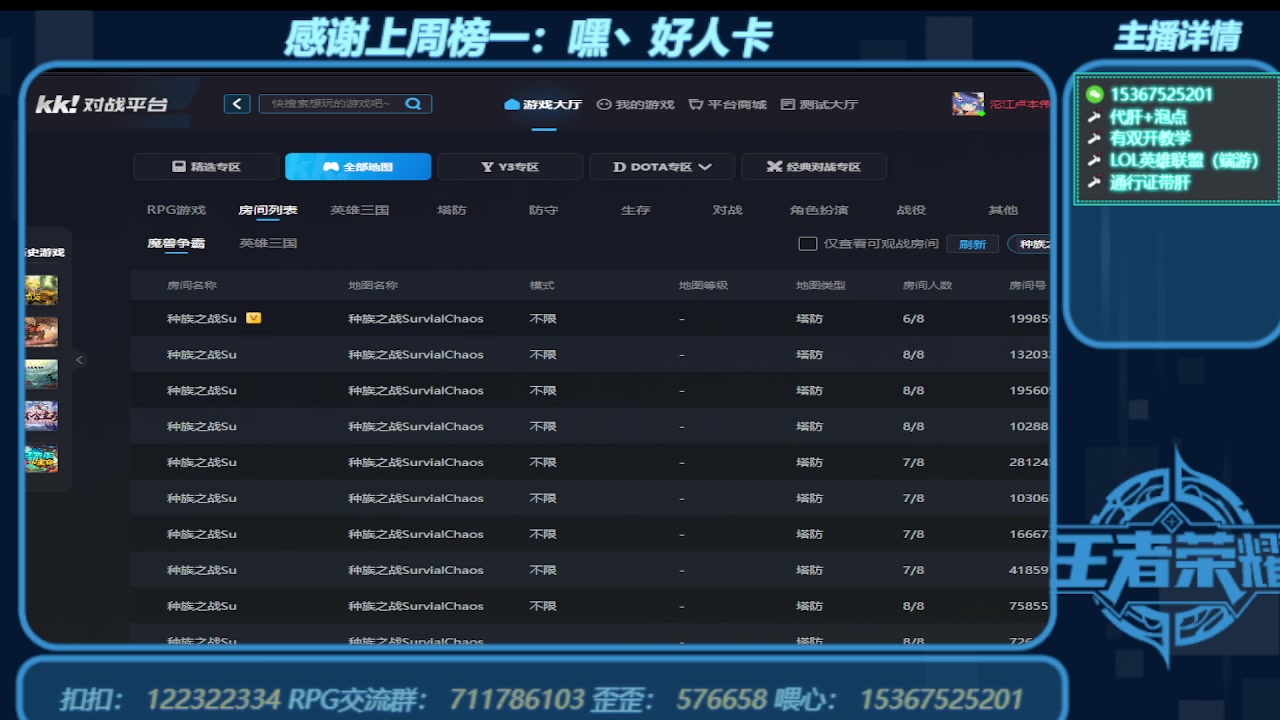1280x720 pixels.
Task: Click the search magnifier icon
Action: (x=413, y=103)
